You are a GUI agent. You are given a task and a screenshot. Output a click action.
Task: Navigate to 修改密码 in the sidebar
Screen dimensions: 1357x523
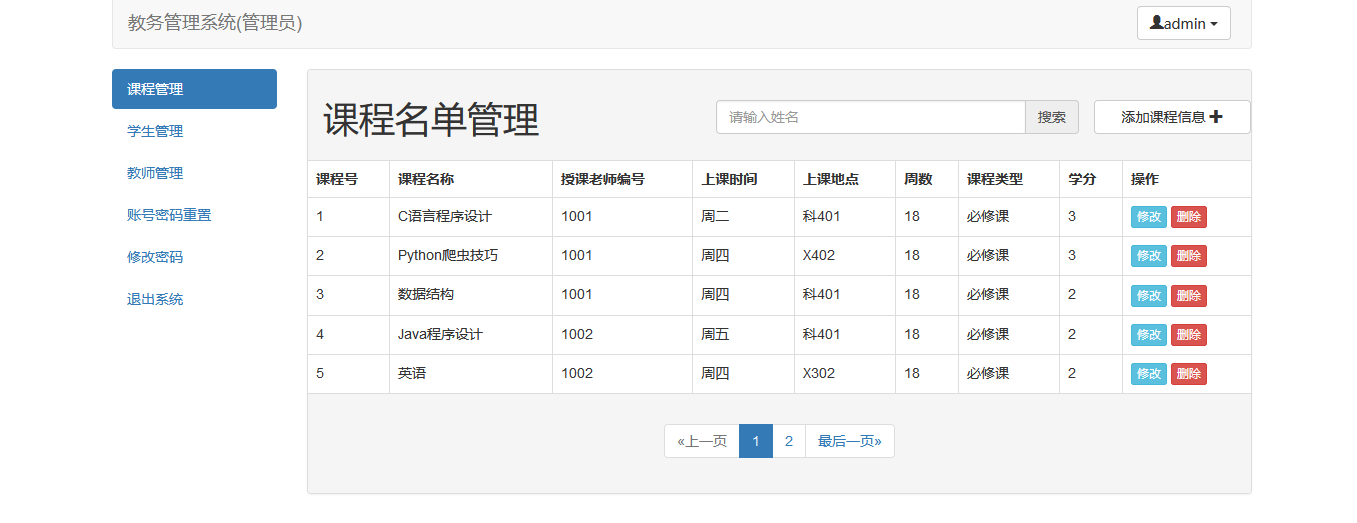[x=155, y=257]
